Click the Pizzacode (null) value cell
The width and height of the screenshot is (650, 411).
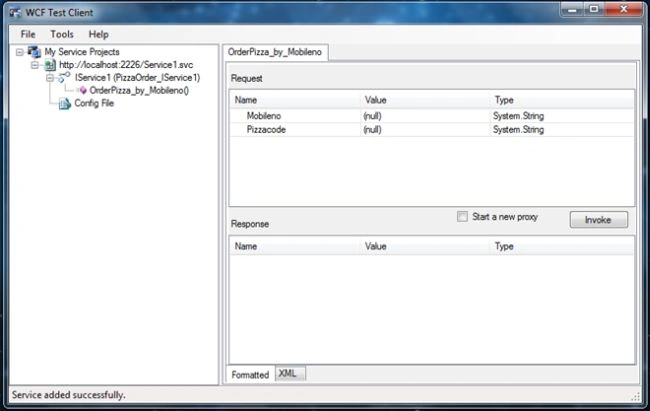click(425, 130)
